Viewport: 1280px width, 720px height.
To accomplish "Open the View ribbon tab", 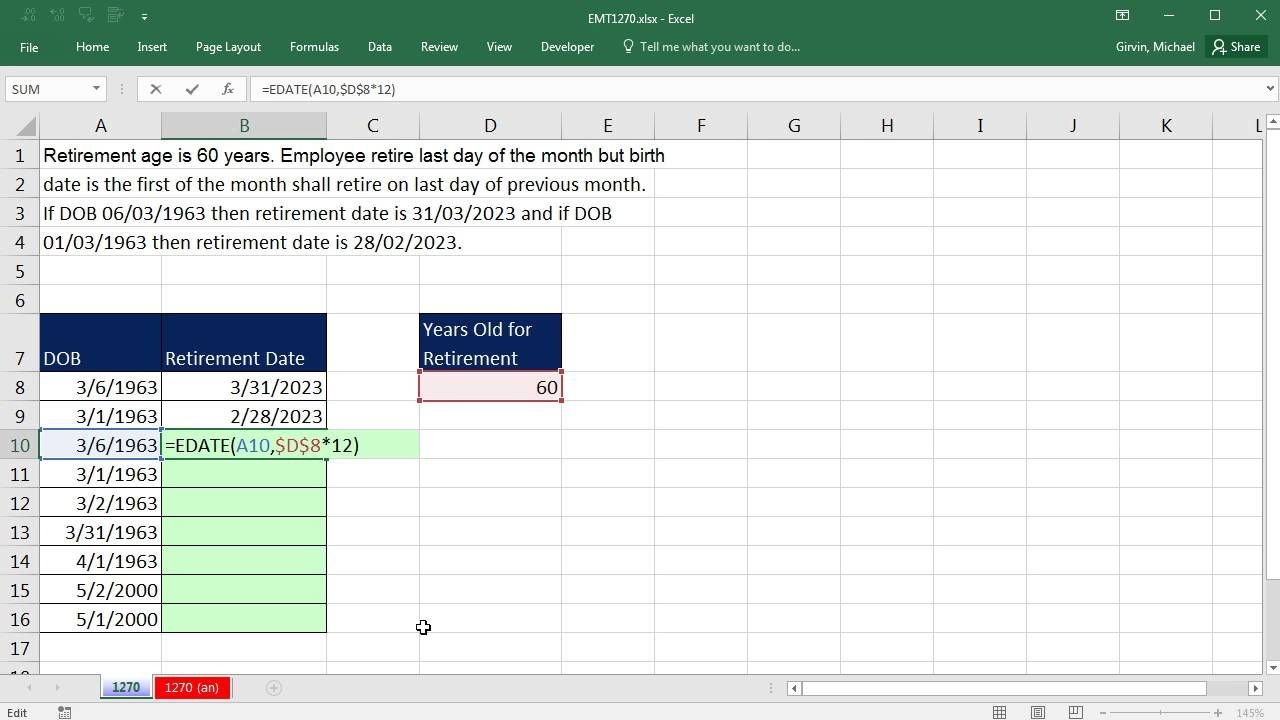I will (x=499, y=47).
